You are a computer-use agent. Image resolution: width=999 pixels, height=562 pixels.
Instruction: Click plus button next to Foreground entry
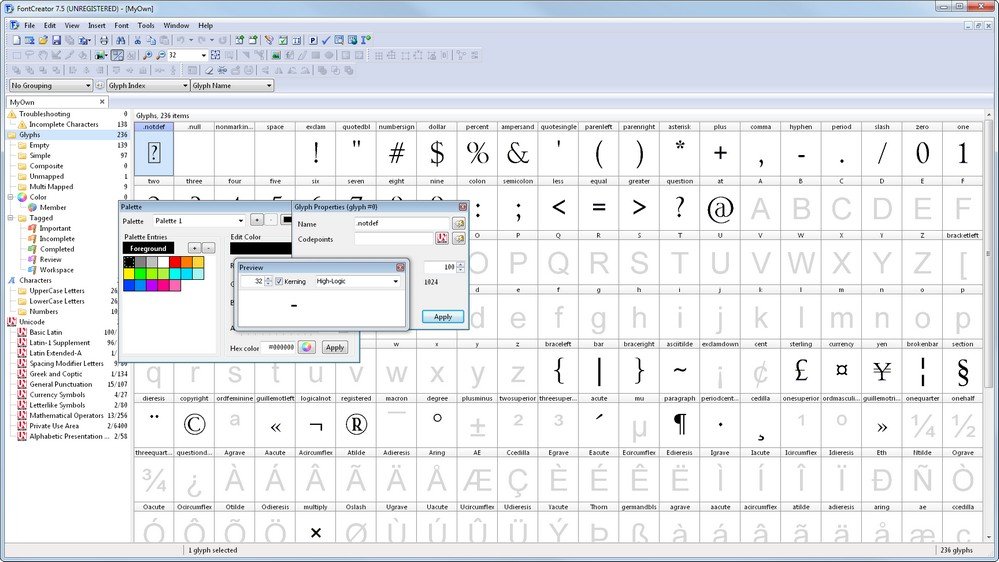pos(194,248)
